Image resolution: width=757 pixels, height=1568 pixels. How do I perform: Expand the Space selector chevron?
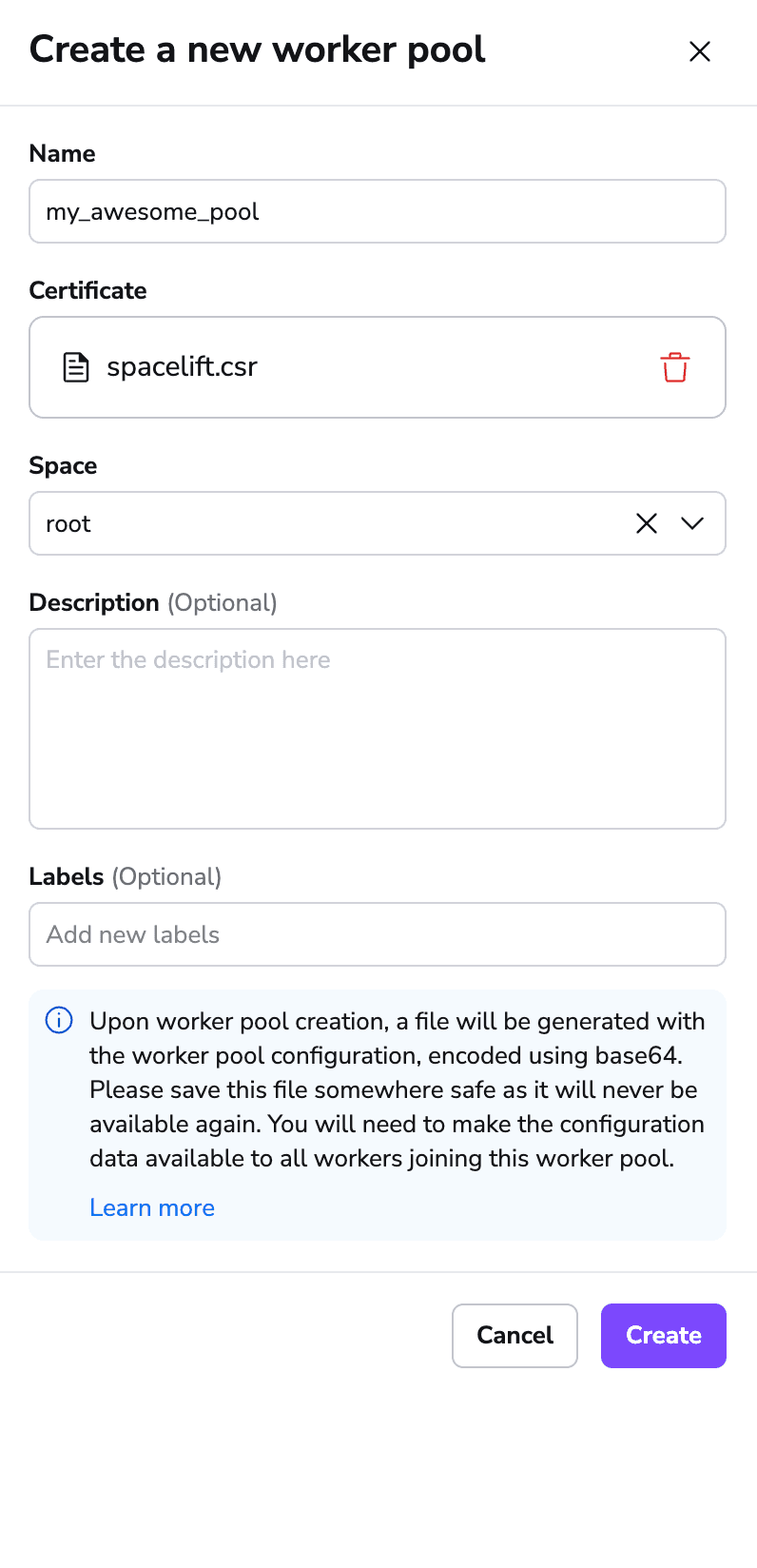point(692,523)
